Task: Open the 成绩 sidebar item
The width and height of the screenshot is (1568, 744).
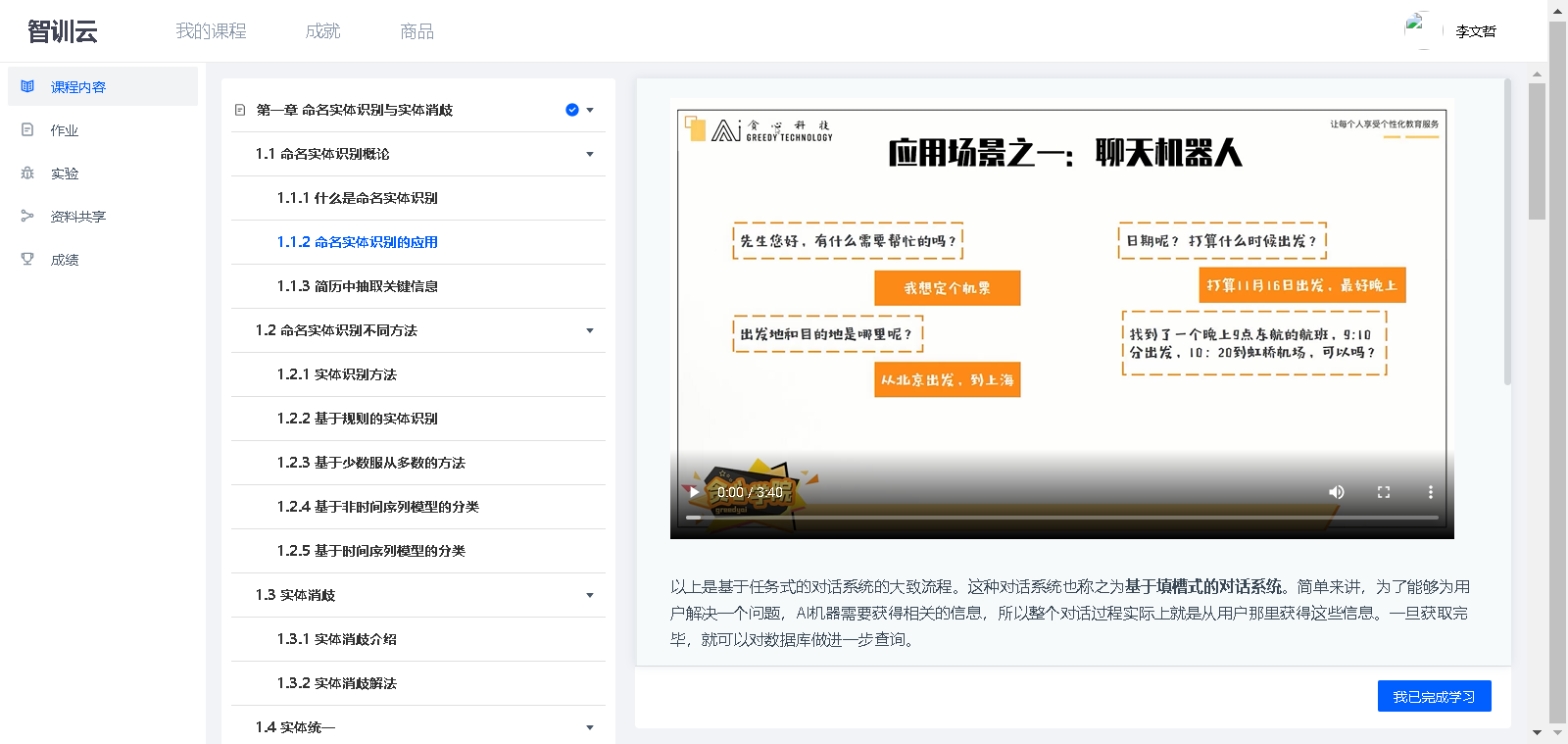Action: pyautogui.click(x=103, y=259)
